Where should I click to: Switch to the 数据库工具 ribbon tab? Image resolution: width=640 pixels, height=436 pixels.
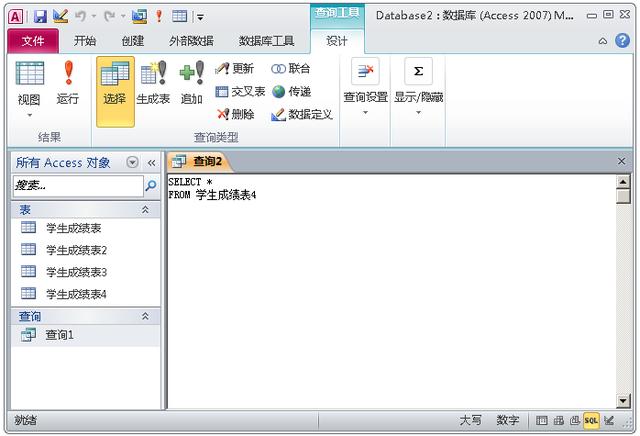[x=266, y=41]
